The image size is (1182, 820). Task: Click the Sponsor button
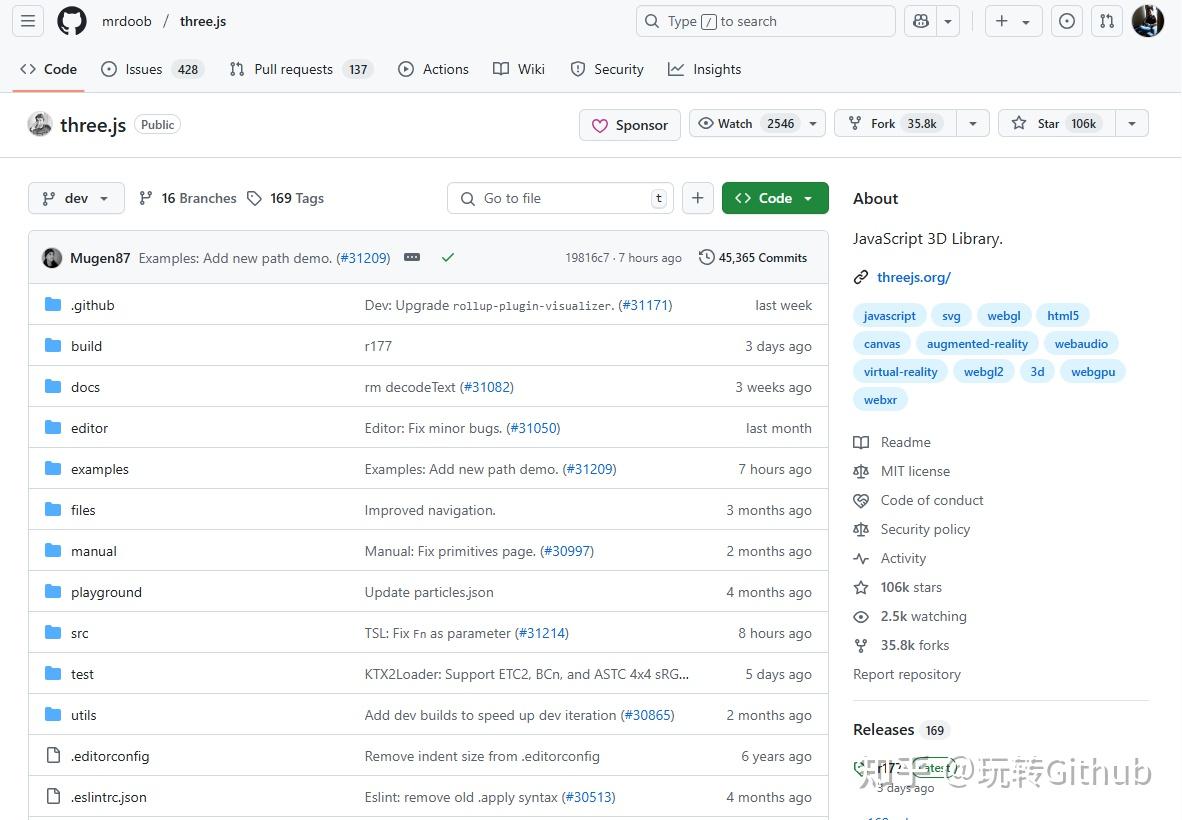(x=629, y=125)
